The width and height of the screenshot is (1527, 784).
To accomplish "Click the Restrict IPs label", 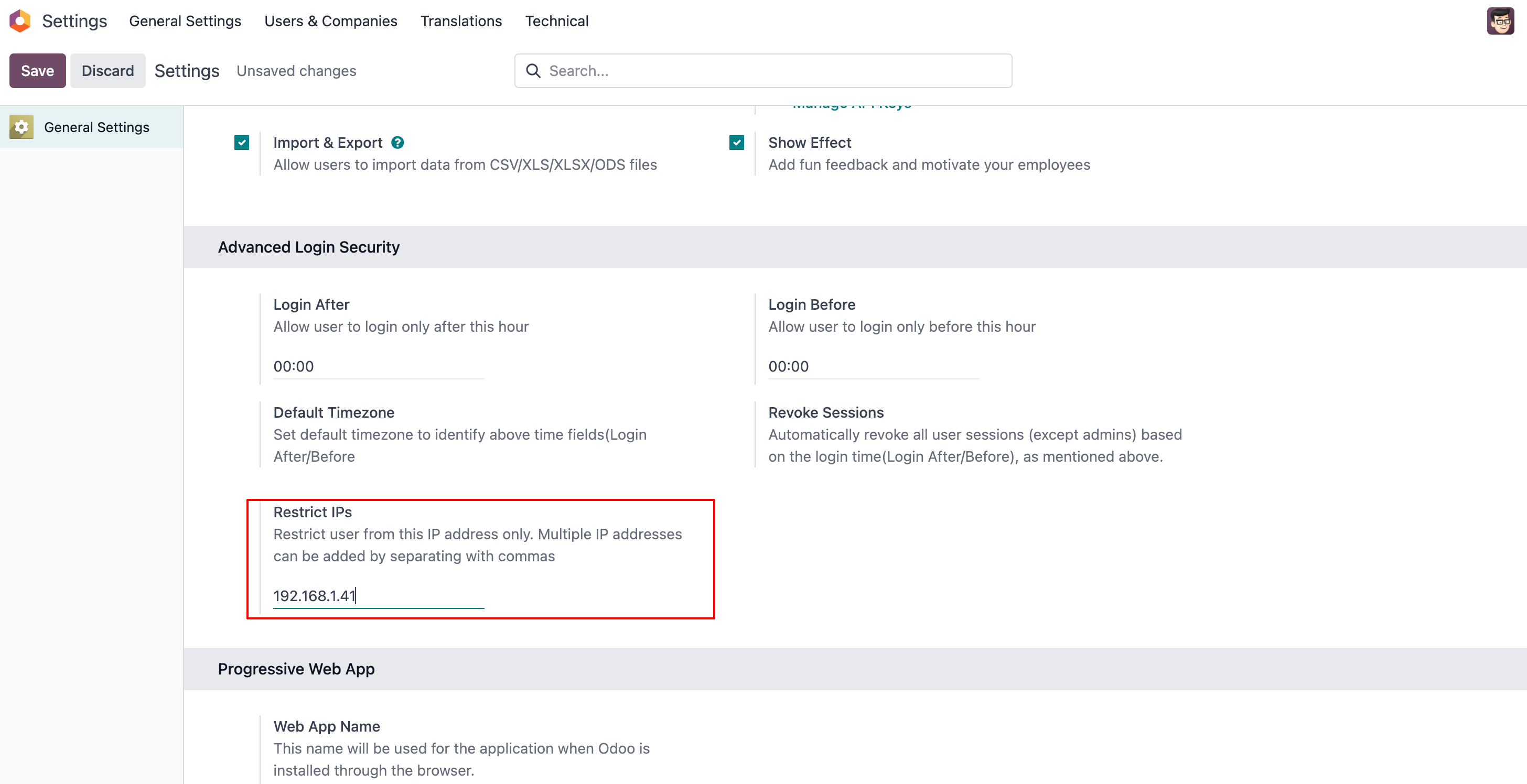I will point(313,512).
